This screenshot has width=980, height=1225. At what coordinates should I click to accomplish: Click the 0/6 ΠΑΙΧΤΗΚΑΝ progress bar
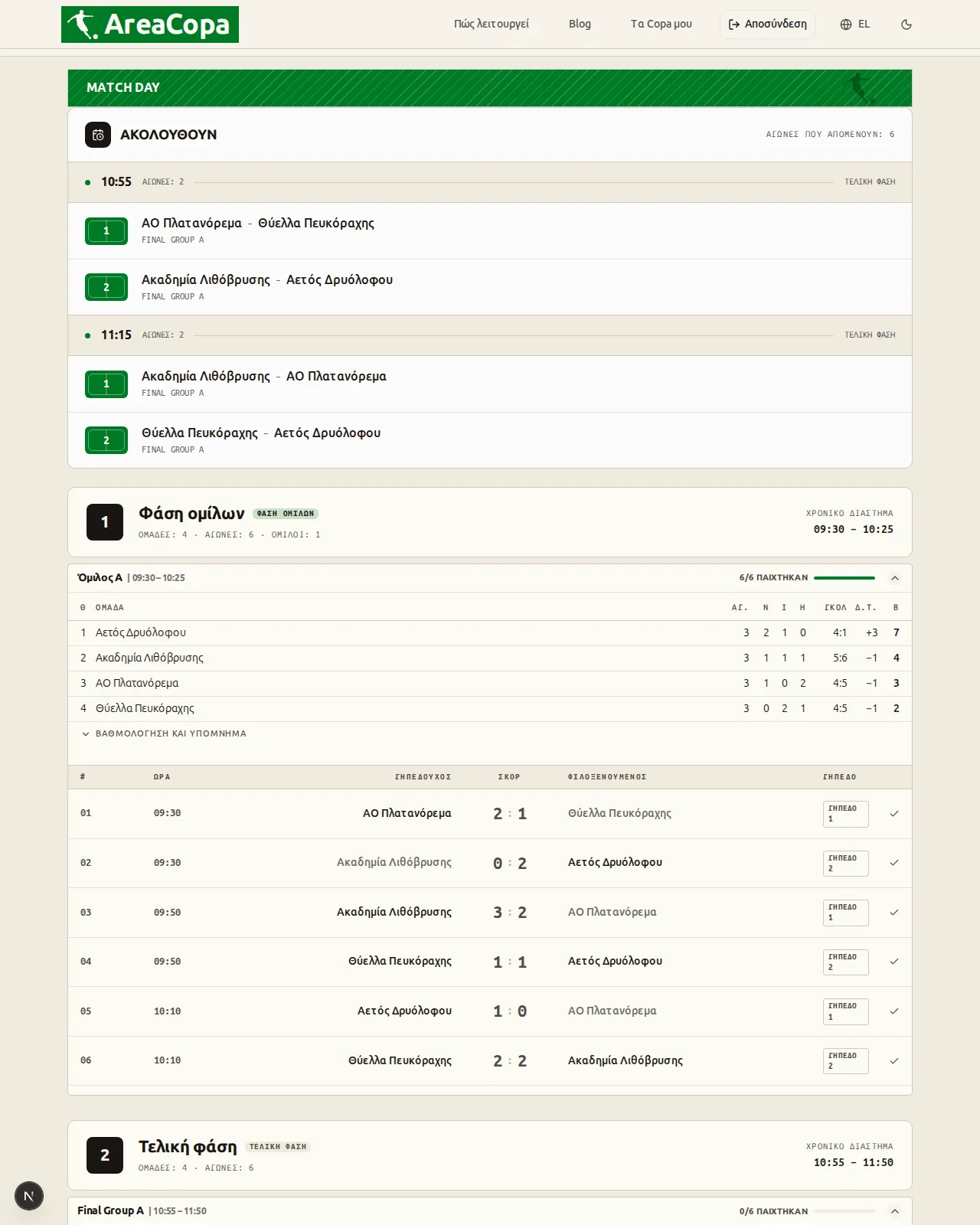tap(844, 1211)
